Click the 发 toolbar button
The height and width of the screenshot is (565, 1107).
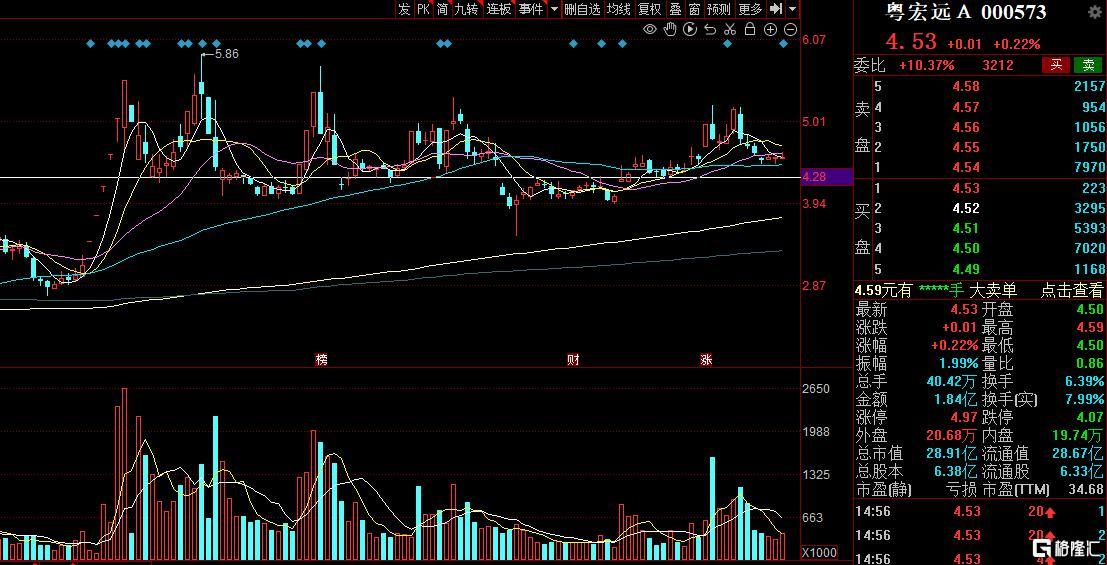(404, 8)
